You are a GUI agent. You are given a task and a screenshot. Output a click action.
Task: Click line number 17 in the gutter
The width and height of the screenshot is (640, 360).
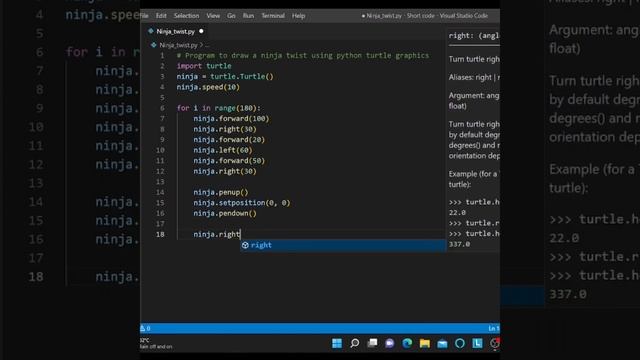click(x=160, y=224)
